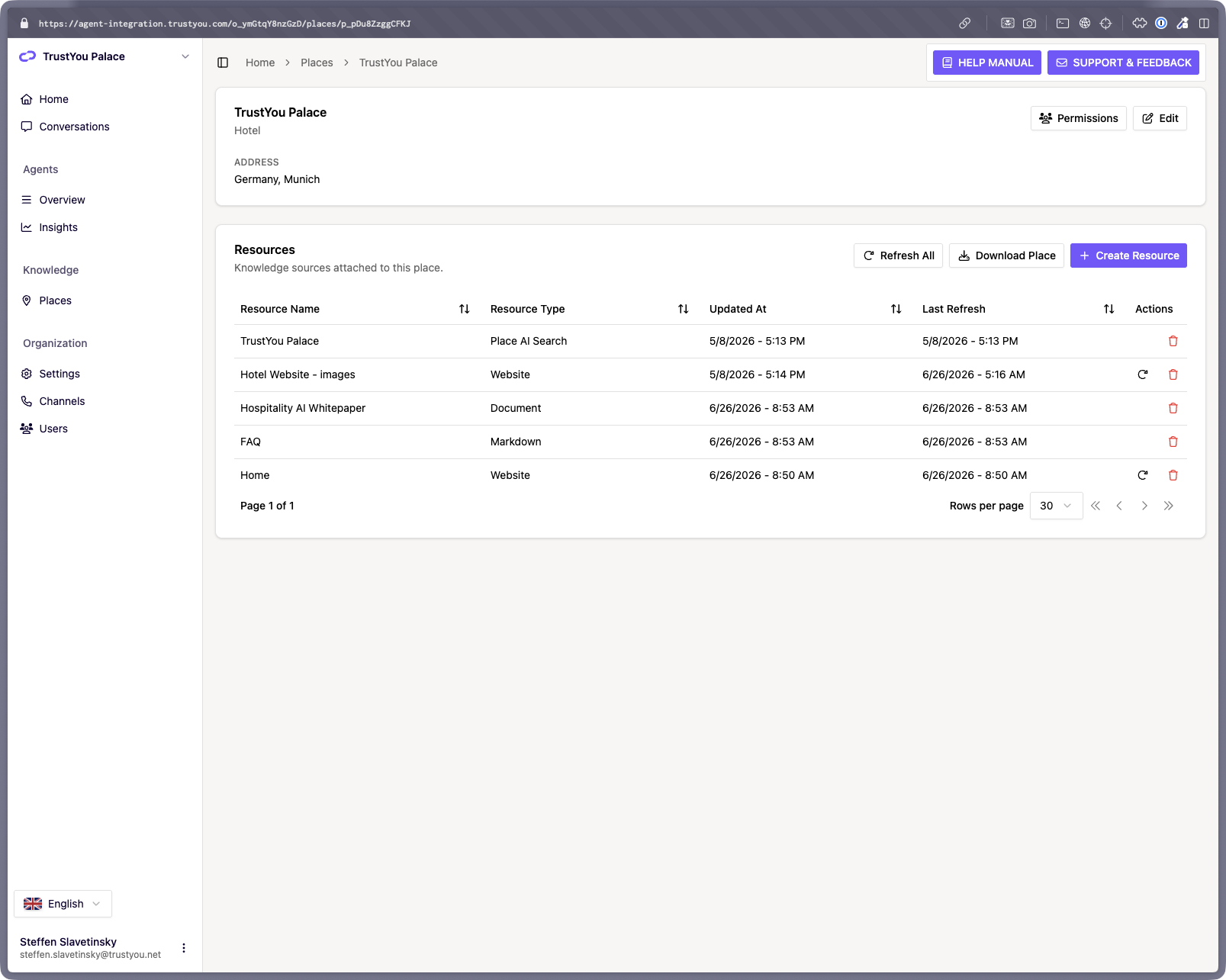Open rows per page dropdown showing 30
Image resolution: width=1226 pixels, height=980 pixels.
tap(1056, 506)
